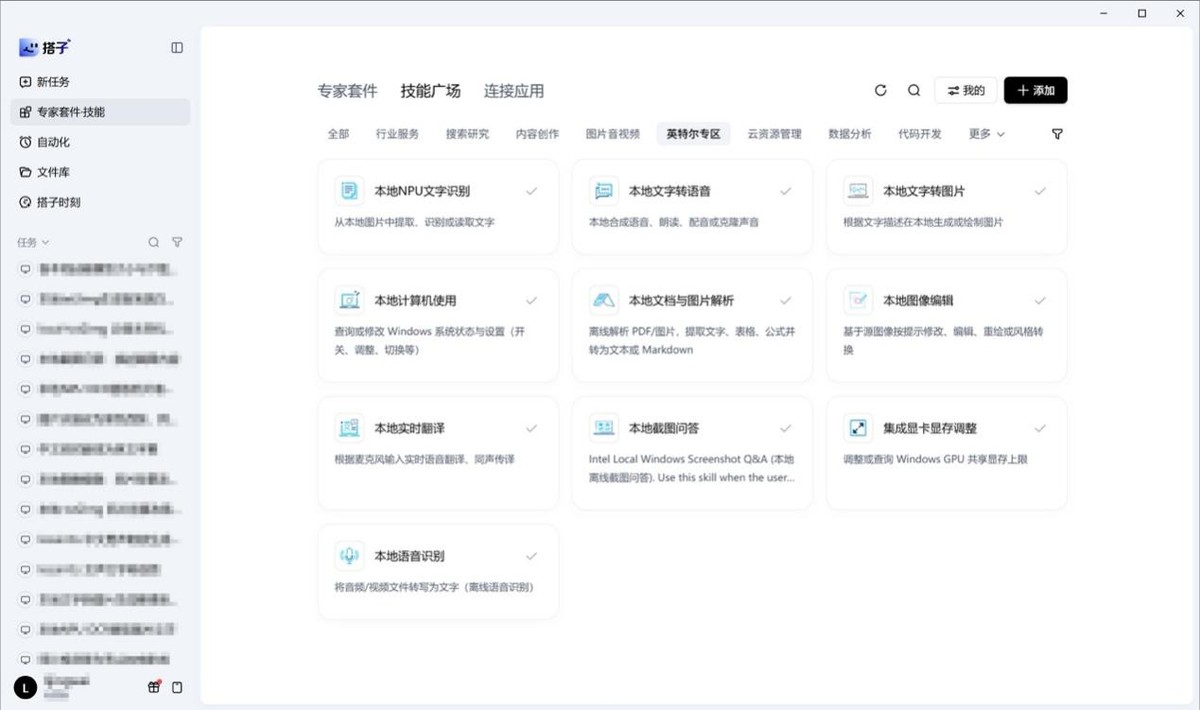Toggle the checkmark on 本地文字转语音
The height and width of the screenshot is (710, 1200).
click(786, 191)
